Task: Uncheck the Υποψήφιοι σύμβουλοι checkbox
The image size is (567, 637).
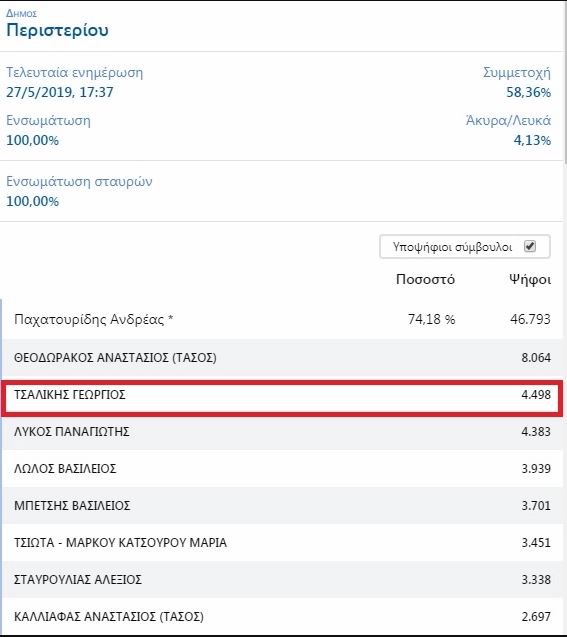Action: pyautogui.click(x=530, y=246)
